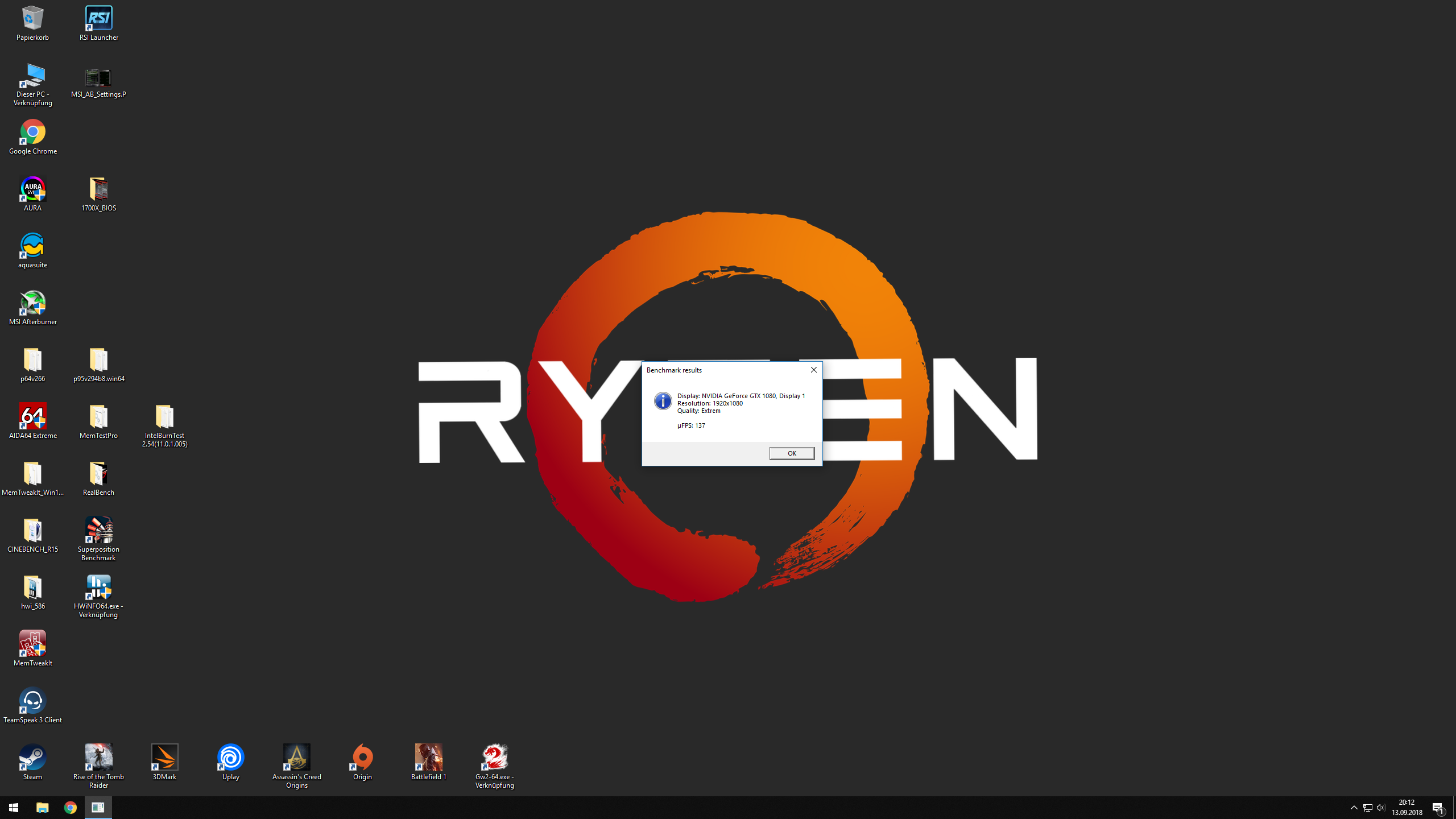Open the RSI Launcher desktop icon
This screenshot has height=819, width=1456.
[x=98, y=19]
